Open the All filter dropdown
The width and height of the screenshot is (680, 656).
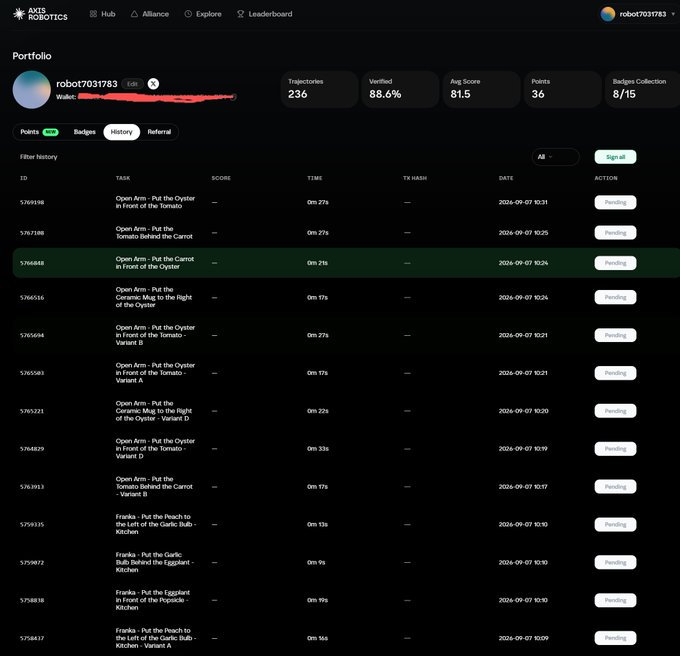pyautogui.click(x=556, y=157)
